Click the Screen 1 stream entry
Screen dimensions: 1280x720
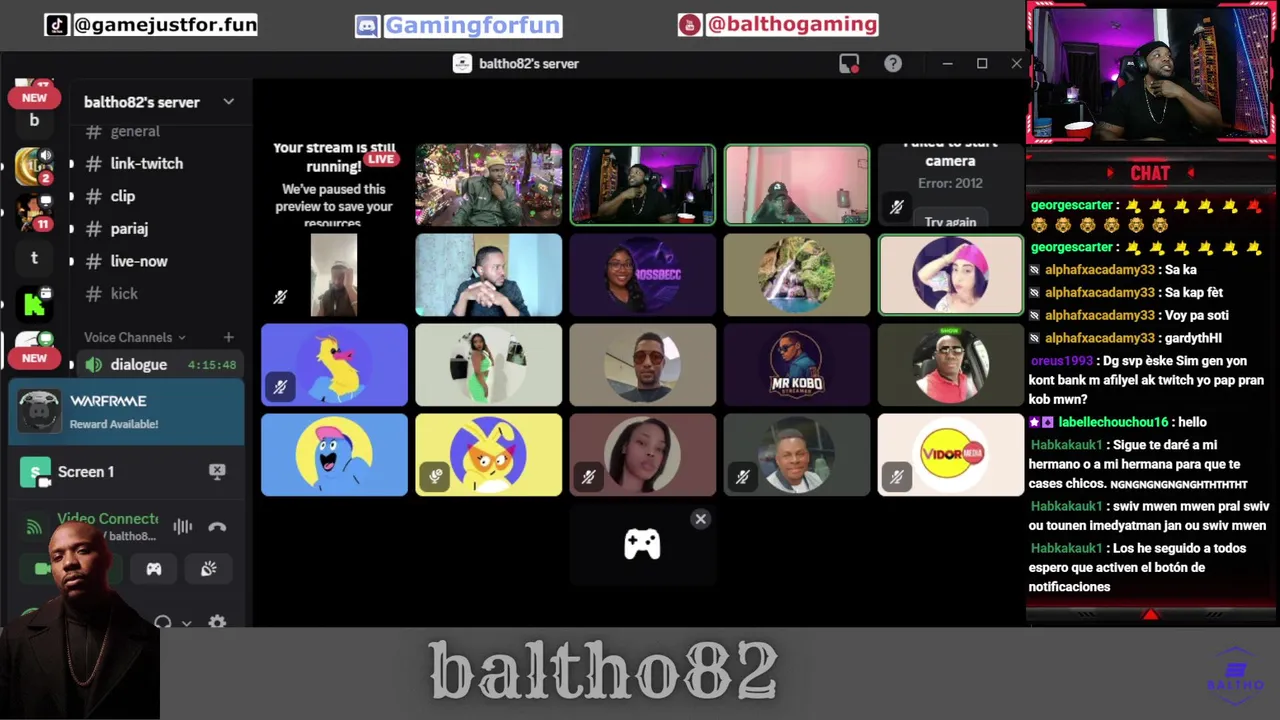pos(126,471)
